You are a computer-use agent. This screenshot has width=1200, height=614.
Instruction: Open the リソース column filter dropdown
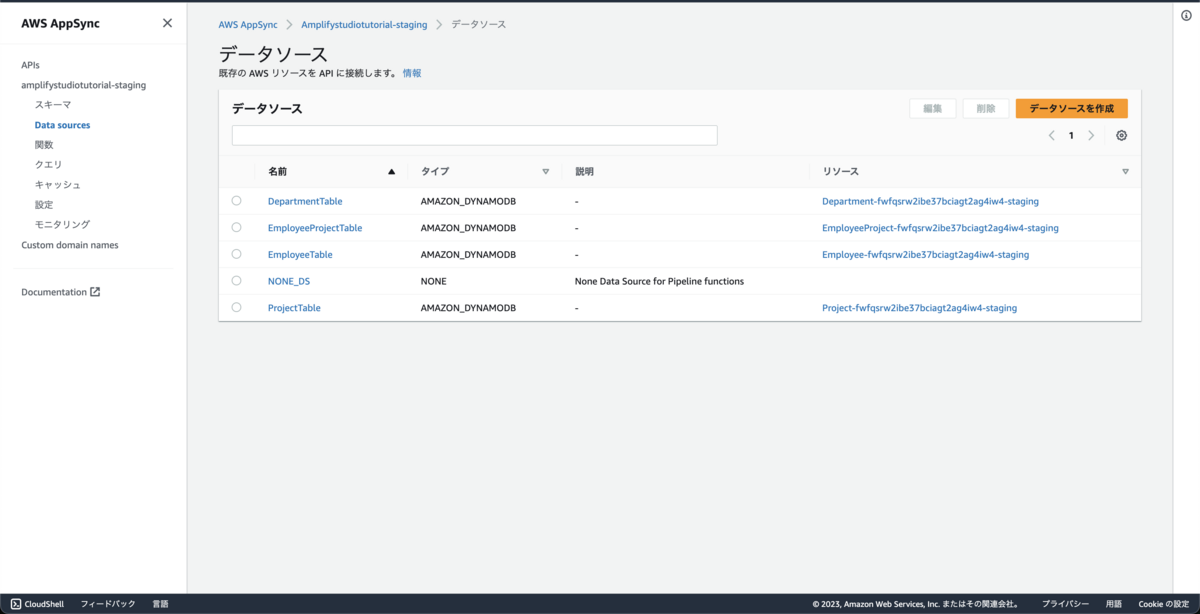(1125, 172)
